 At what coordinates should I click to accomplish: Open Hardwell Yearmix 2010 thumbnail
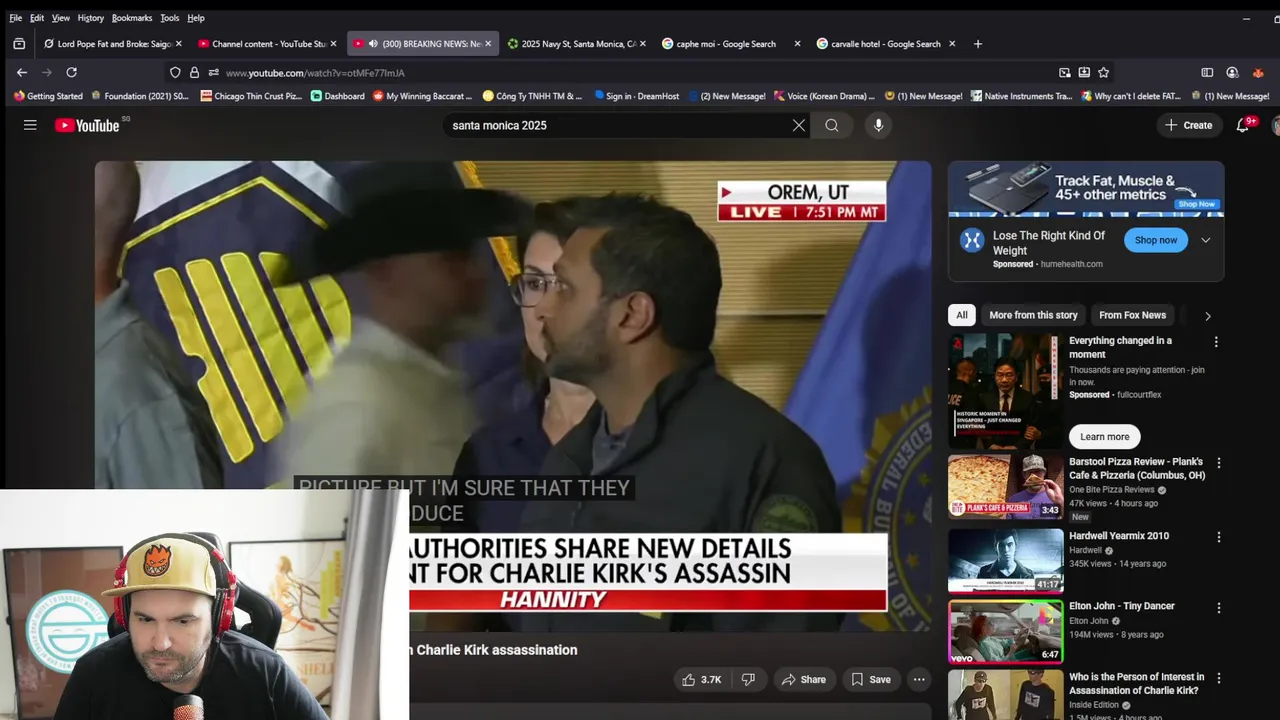(1005, 561)
